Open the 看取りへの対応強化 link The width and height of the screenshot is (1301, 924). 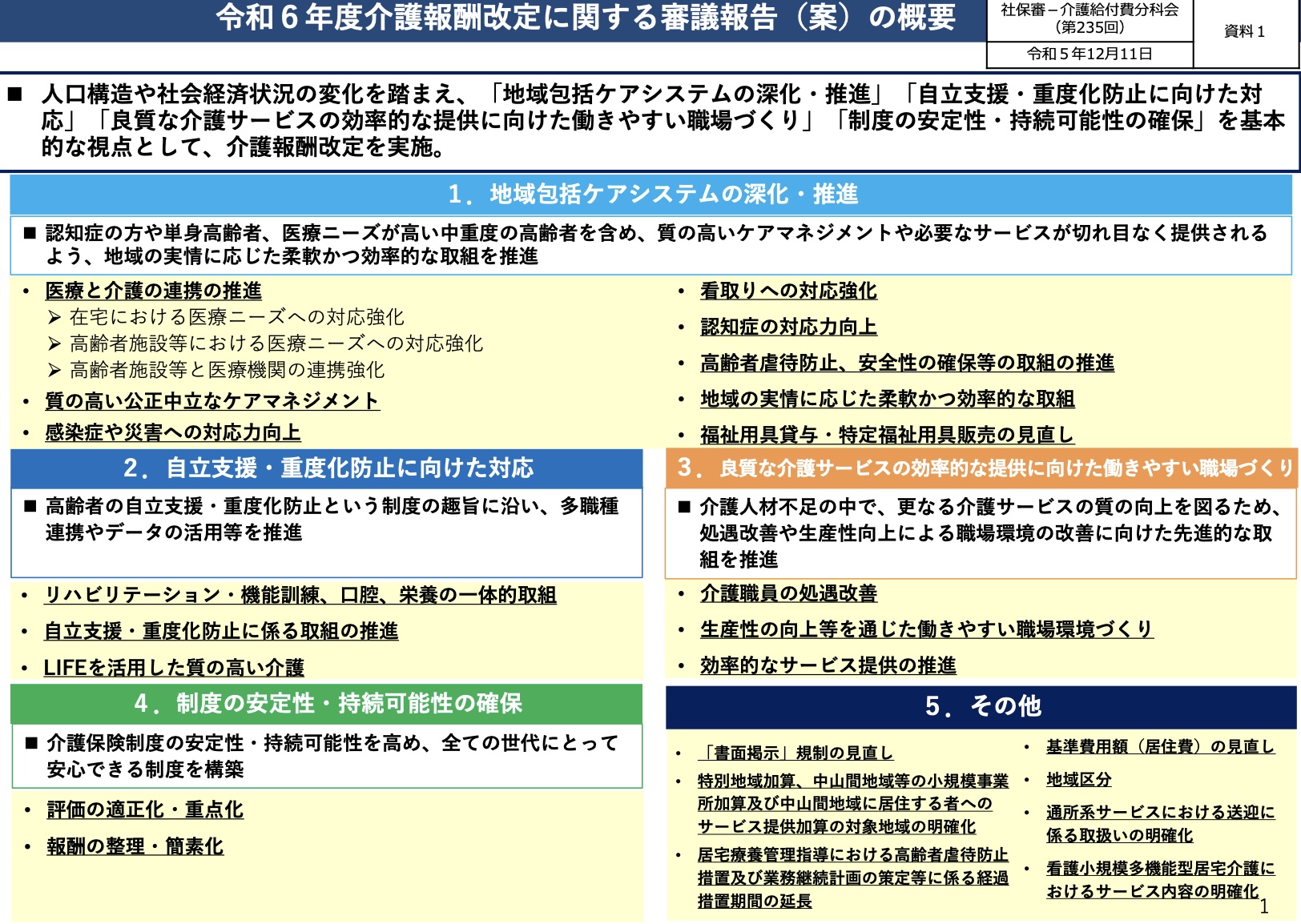(x=788, y=291)
